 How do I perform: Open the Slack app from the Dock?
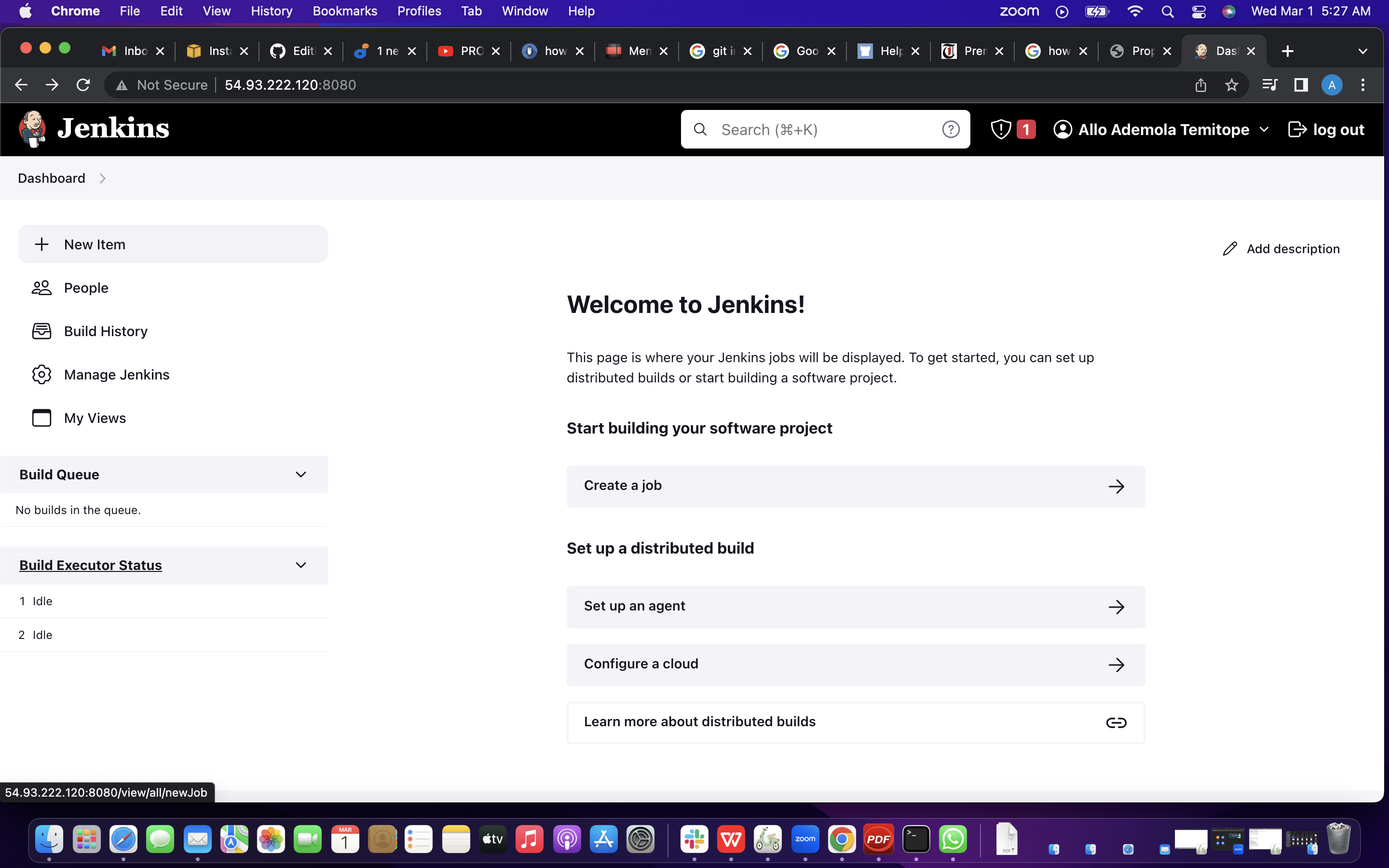click(694, 839)
